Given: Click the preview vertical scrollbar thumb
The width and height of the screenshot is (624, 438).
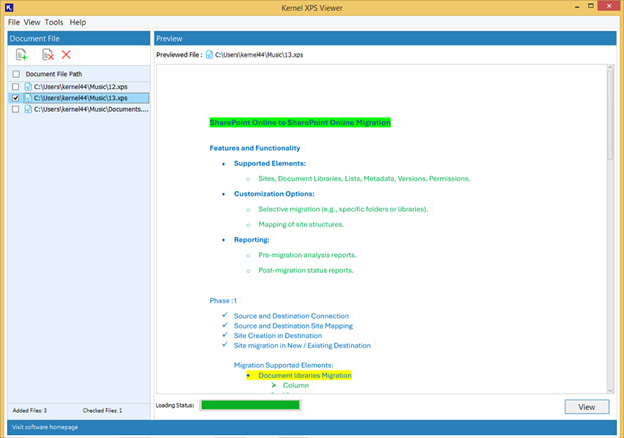Looking at the screenshot, I should tap(610, 115).
